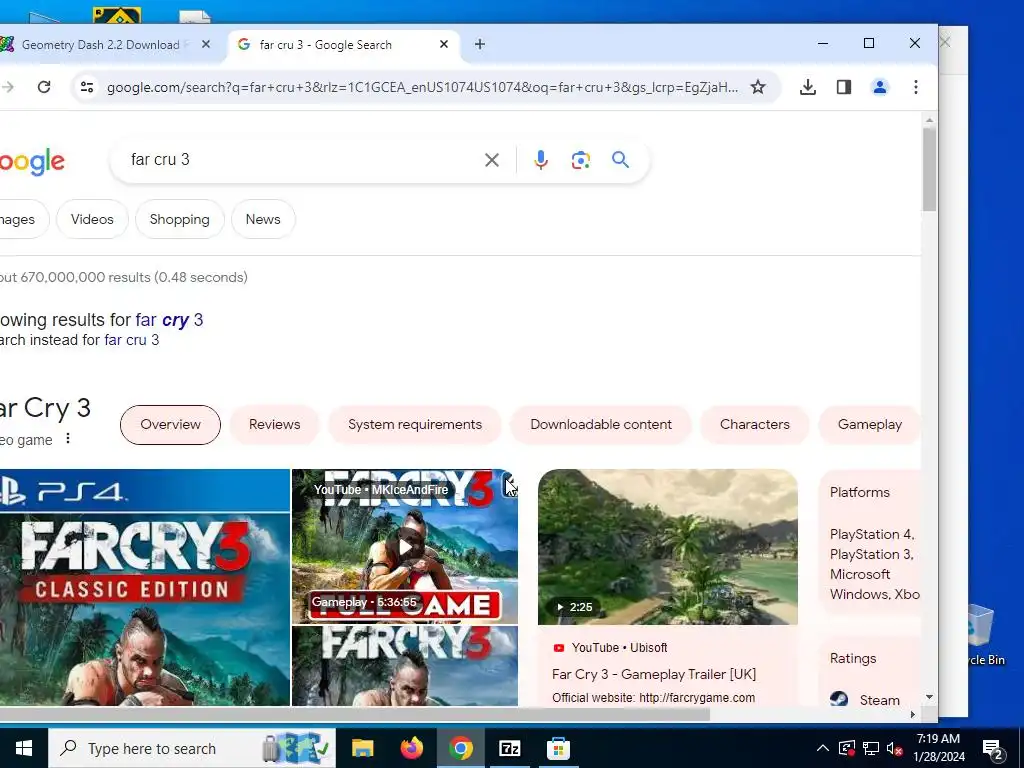Click into the Google search field
Image resolution: width=1024 pixels, height=768 pixels.
pos(300,160)
